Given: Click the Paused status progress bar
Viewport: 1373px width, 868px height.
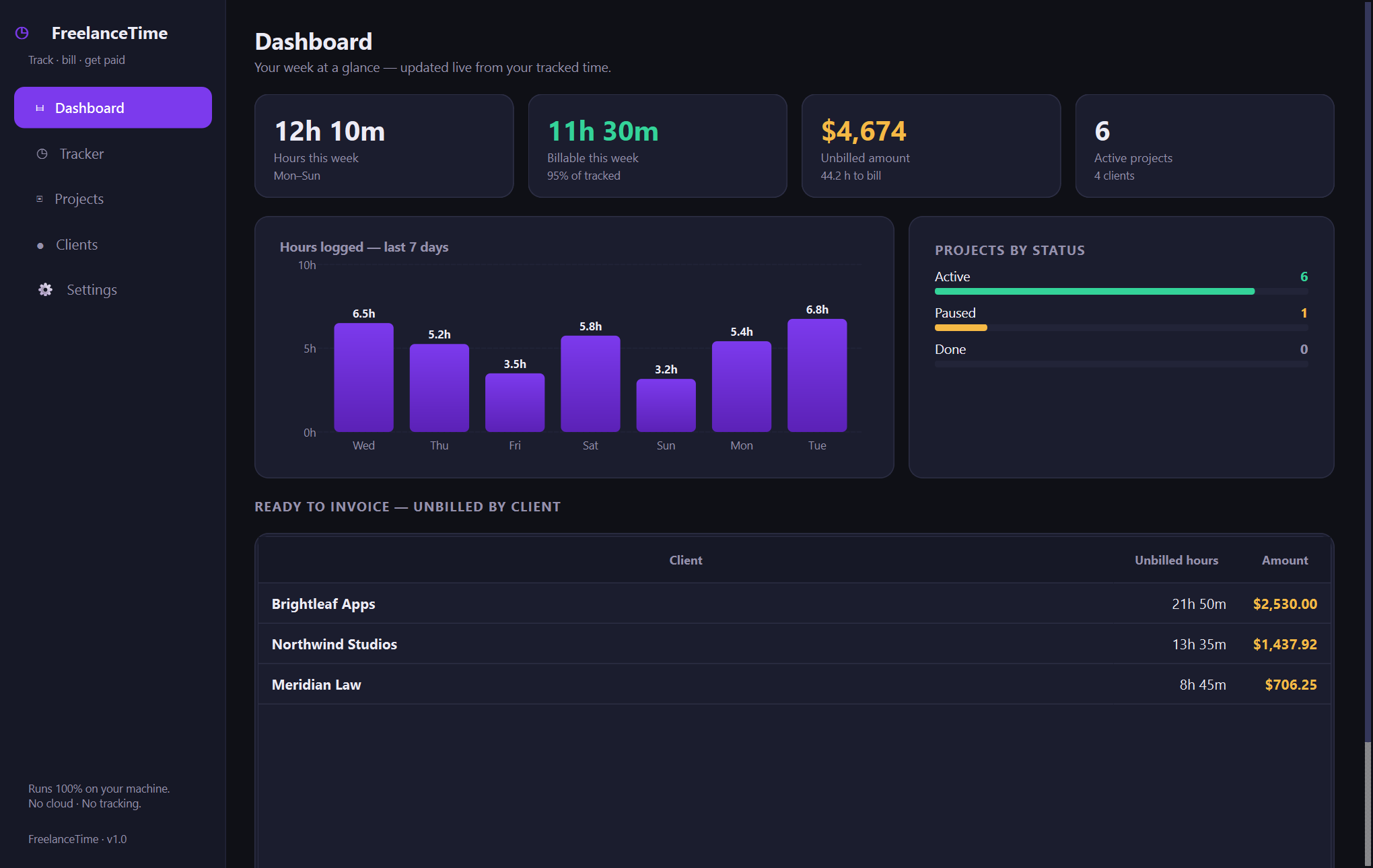Looking at the screenshot, I should (x=1121, y=328).
